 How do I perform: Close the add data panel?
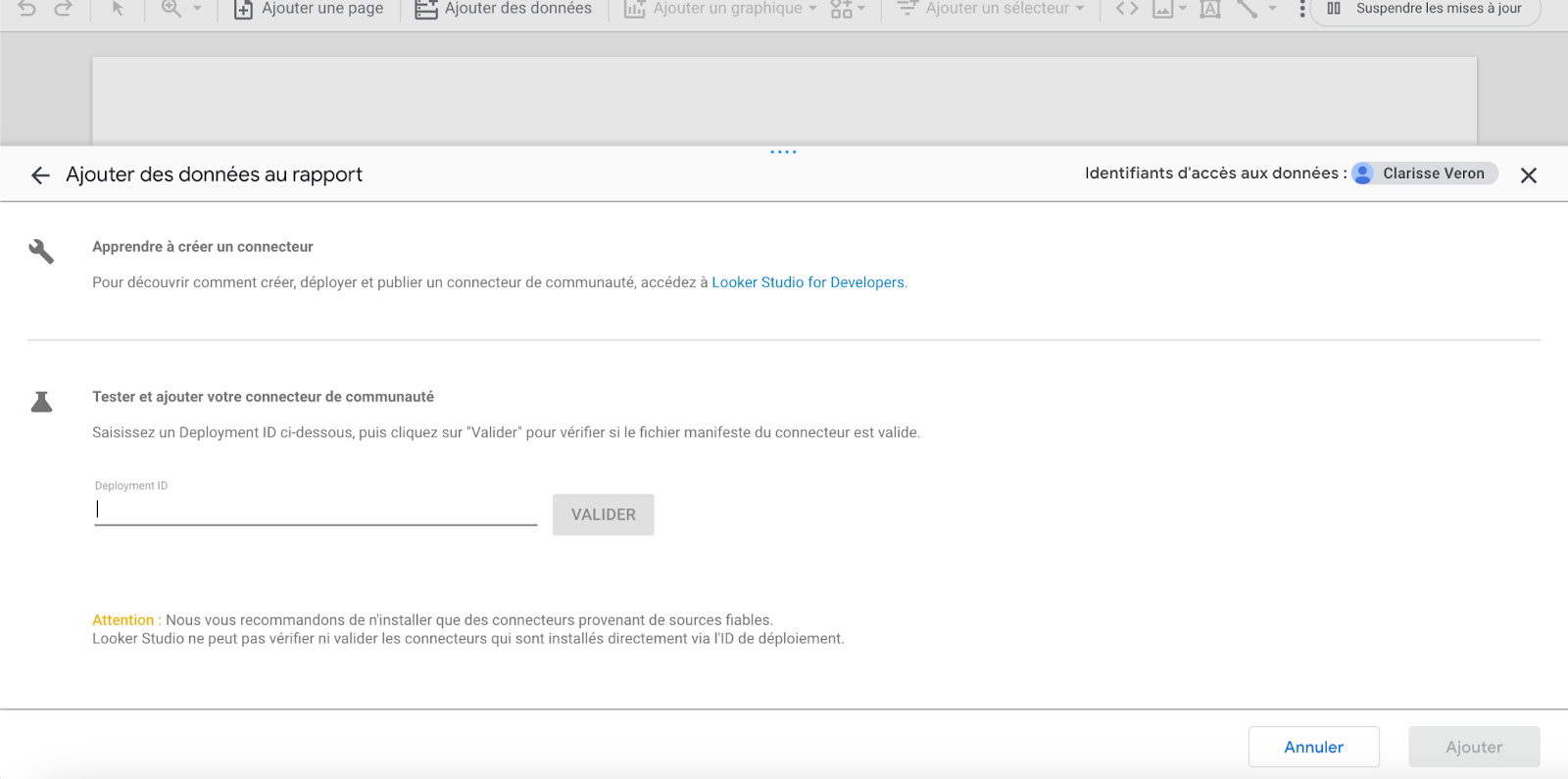(1528, 175)
